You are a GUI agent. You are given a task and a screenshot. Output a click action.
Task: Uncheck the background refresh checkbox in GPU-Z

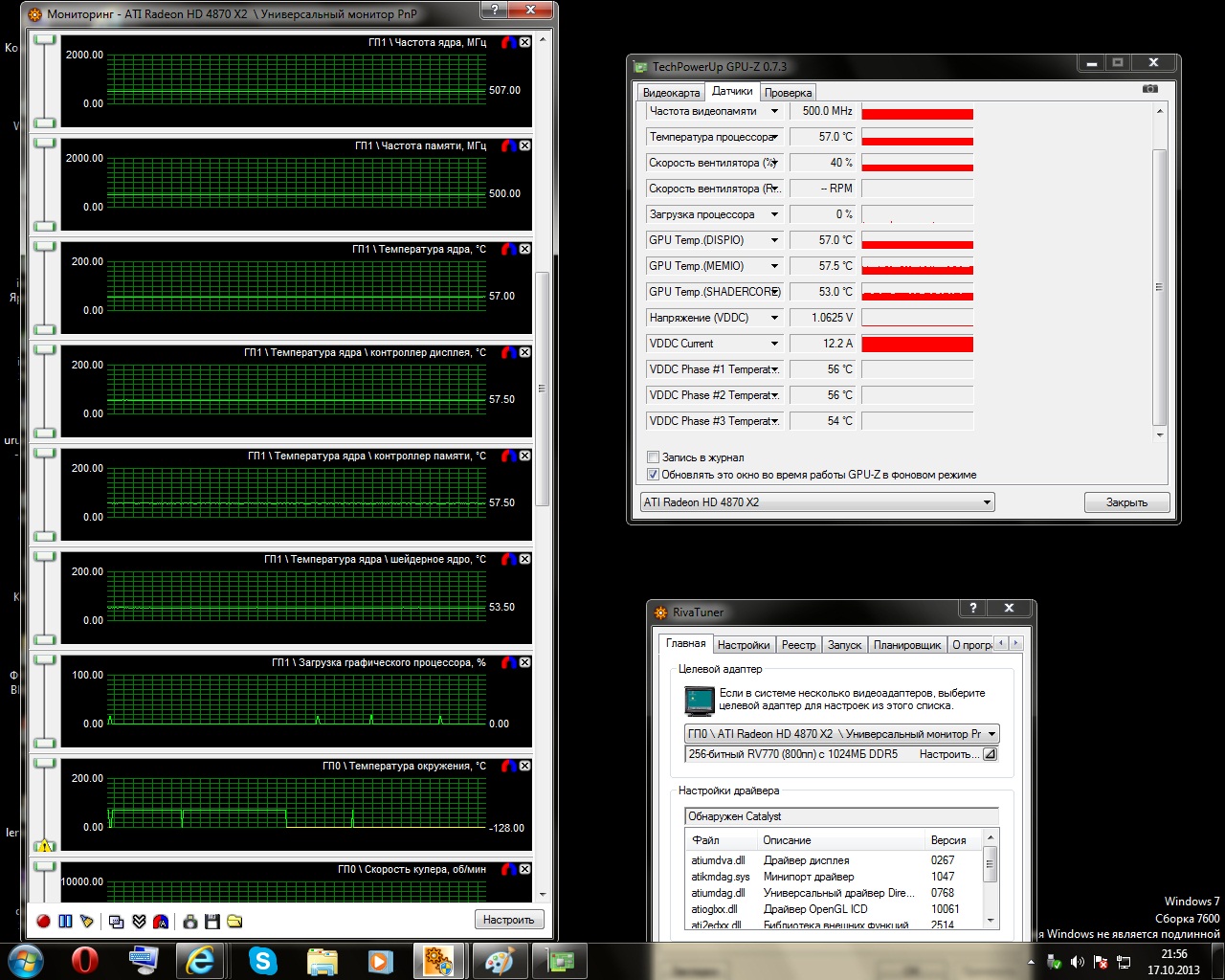653,475
